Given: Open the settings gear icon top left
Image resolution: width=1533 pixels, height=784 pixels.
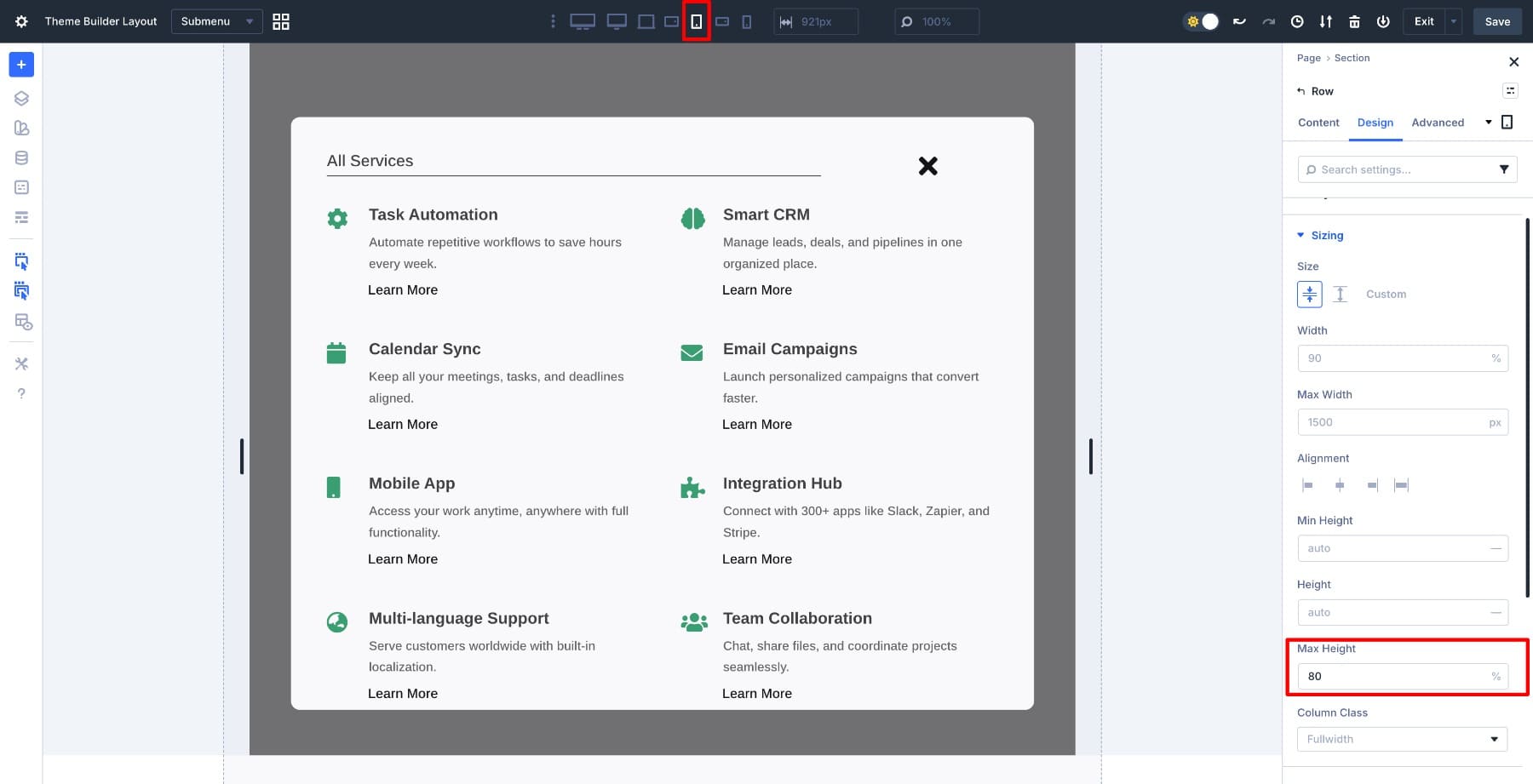Looking at the screenshot, I should tap(21, 21).
